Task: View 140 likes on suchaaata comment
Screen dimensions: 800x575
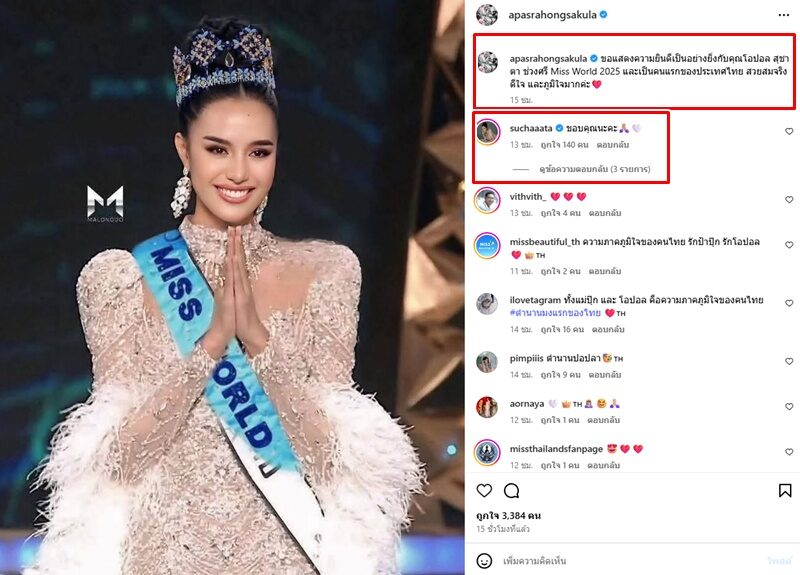Action: [564, 145]
